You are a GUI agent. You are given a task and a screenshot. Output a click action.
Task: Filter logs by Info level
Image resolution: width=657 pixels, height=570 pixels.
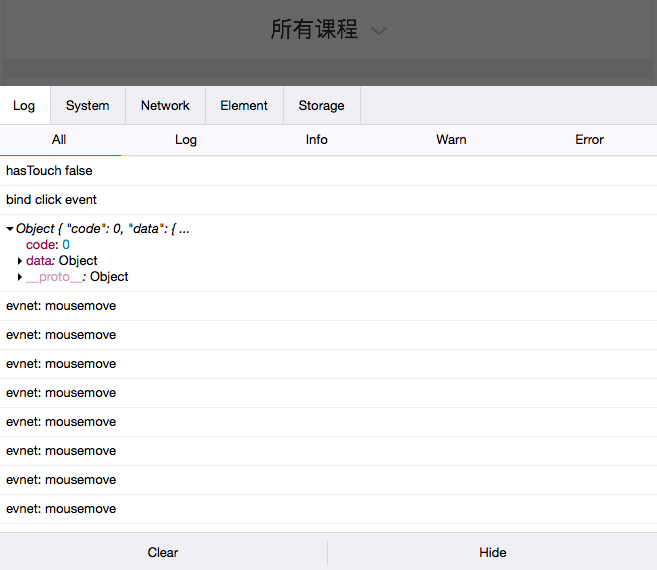(x=316, y=140)
